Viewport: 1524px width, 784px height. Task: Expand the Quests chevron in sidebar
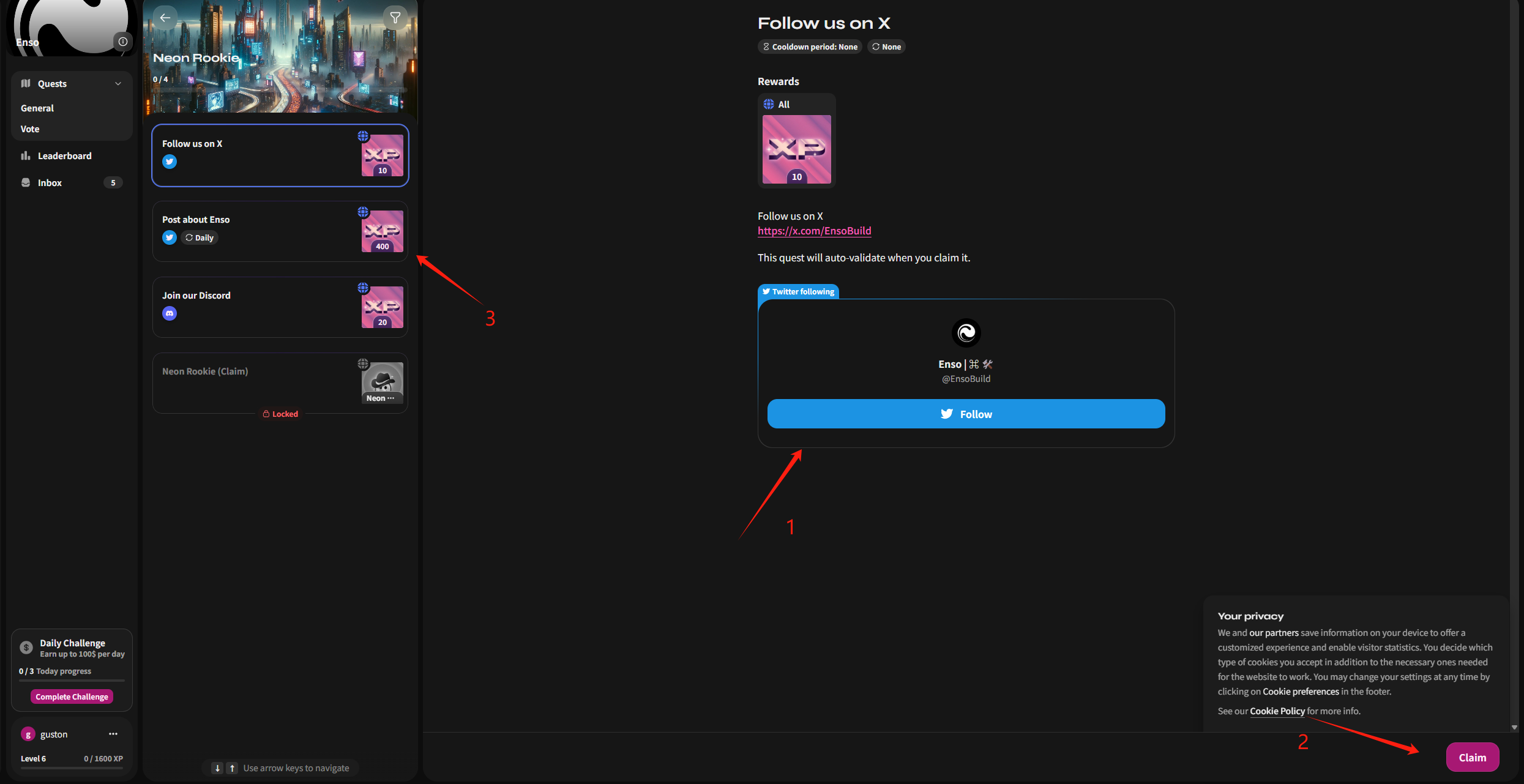[x=118, y=84]
